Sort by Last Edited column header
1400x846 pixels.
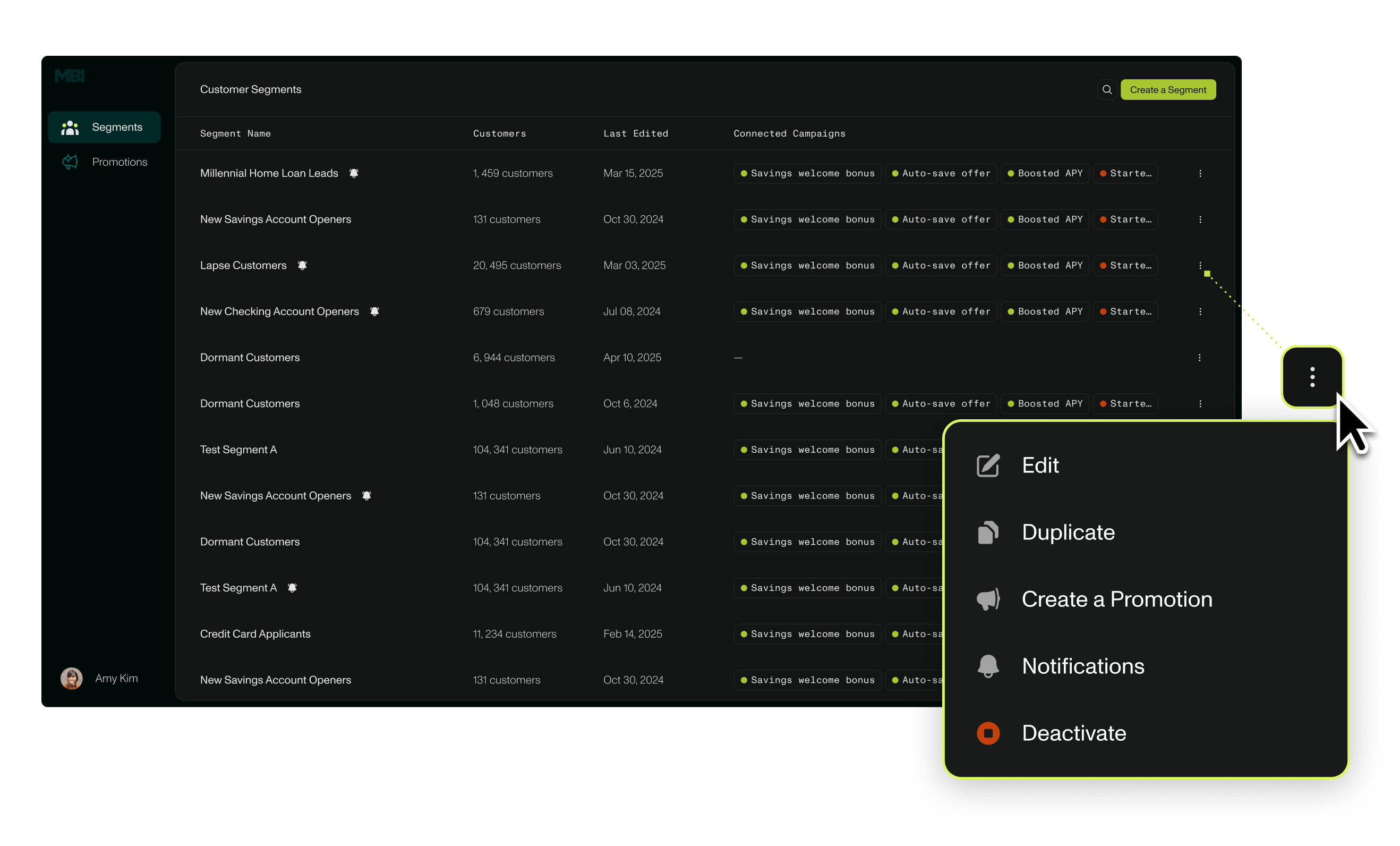635,133
